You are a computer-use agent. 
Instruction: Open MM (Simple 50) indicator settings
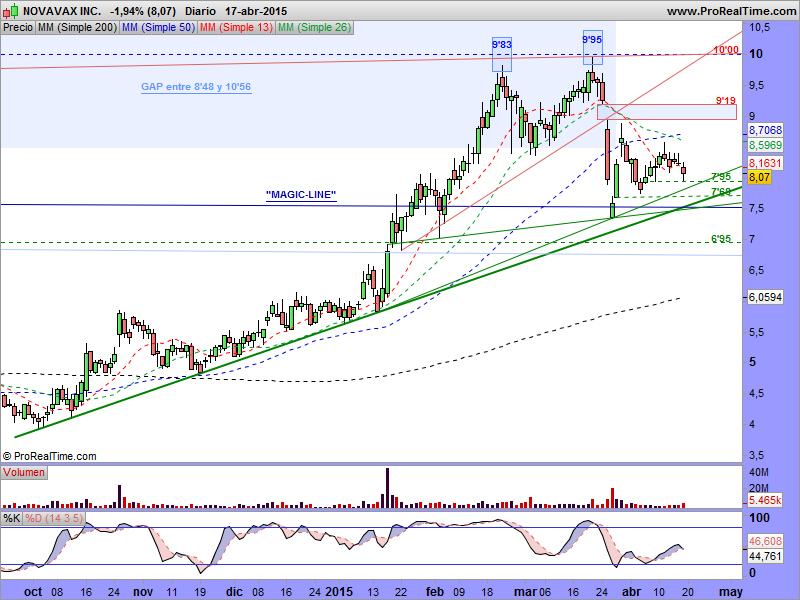pyautogui.click(x=158, y=28)
